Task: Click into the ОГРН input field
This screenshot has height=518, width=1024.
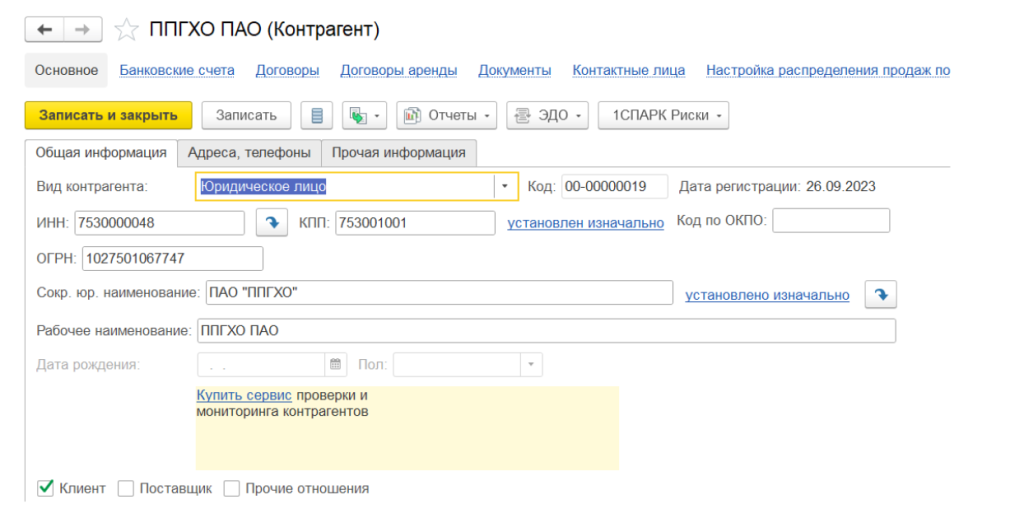Action: tap(172, 258)
